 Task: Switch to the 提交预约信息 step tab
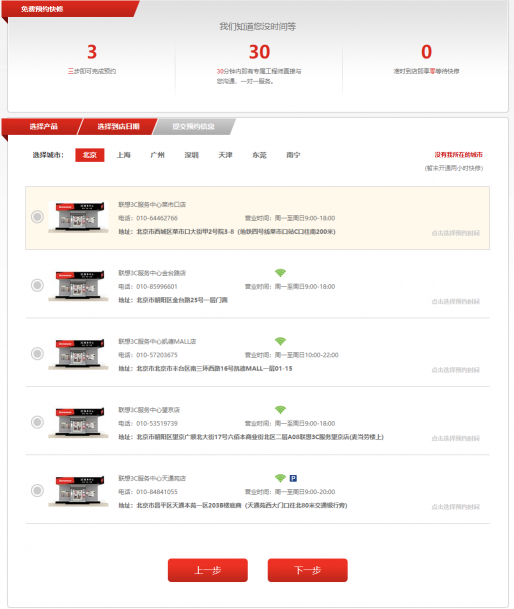click(x=193, y=127)
